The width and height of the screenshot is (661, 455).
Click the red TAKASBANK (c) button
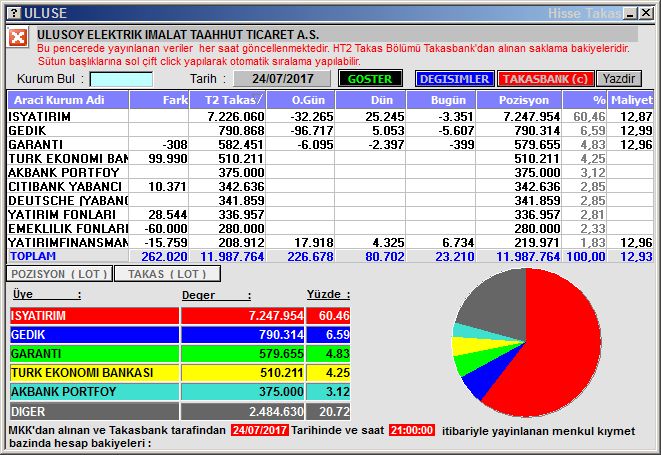(545, 79)
